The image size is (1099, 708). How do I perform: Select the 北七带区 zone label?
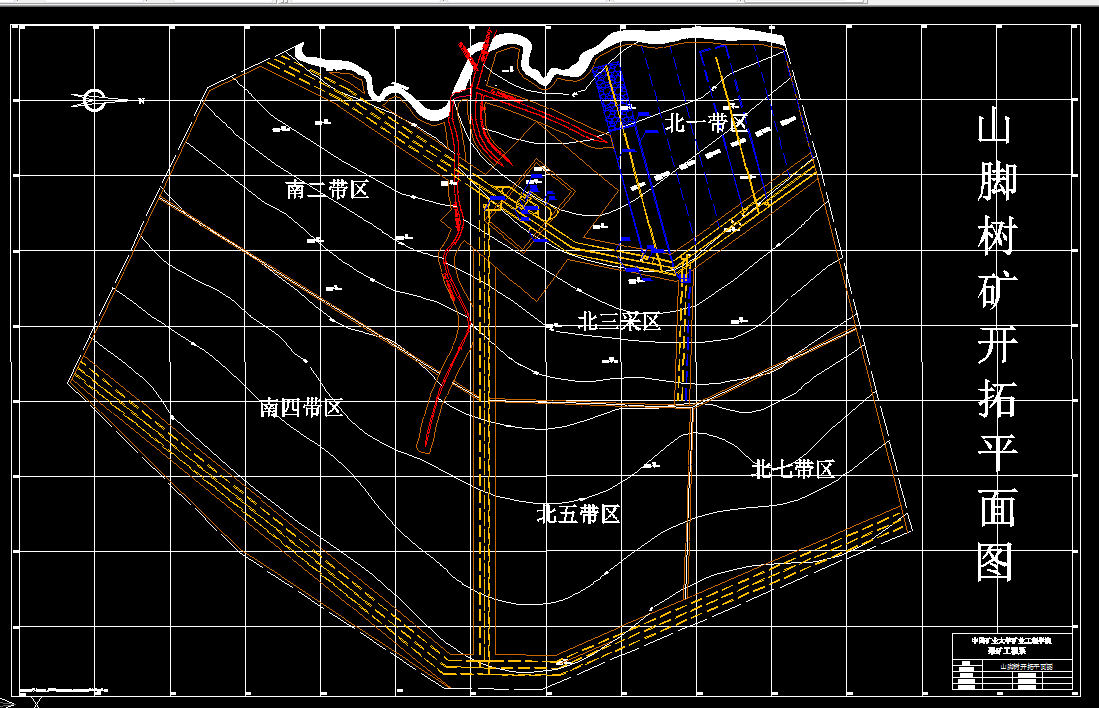(793, 468)
